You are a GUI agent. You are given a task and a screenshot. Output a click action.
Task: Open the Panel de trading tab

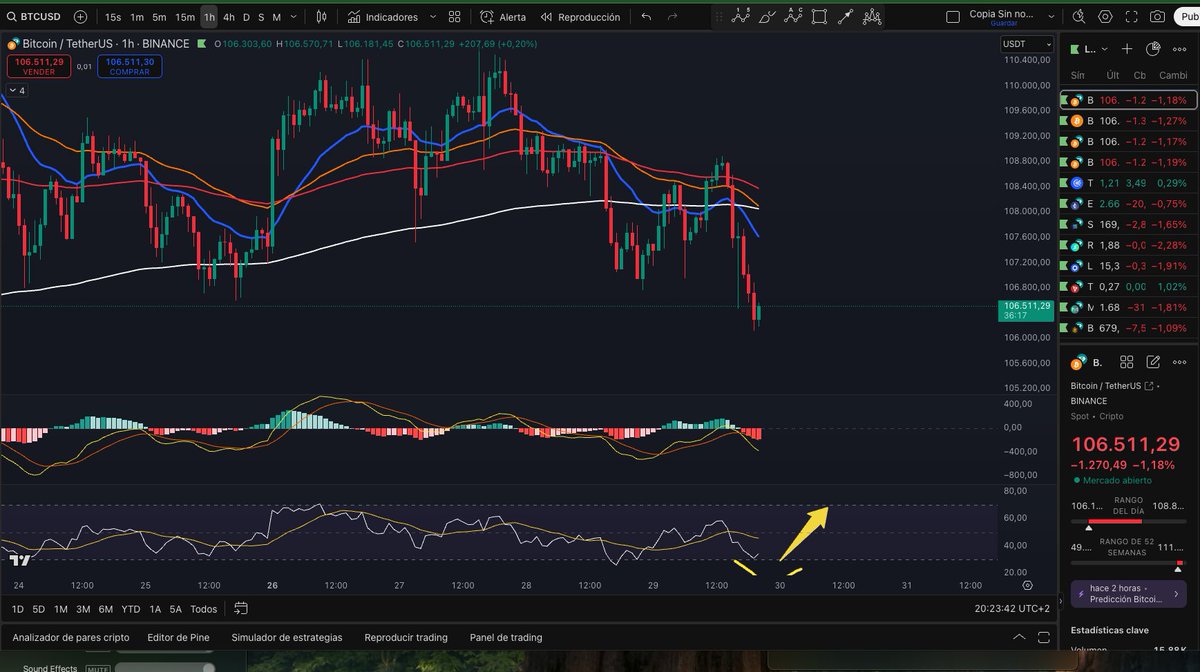[506, 637]
